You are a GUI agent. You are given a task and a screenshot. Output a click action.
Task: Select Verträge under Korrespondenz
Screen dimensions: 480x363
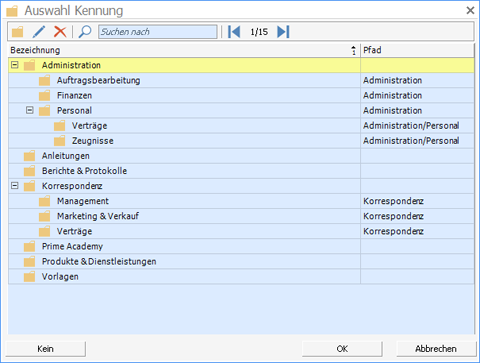tap(241, 231)
